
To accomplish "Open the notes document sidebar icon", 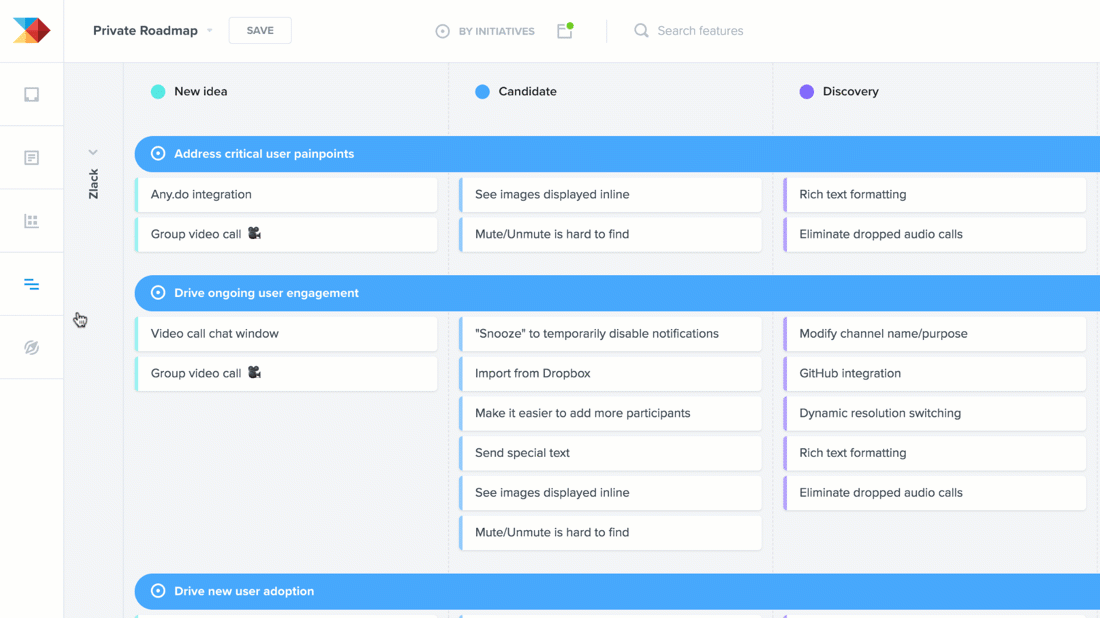I will pyautogui.click(x=32, y=158).
